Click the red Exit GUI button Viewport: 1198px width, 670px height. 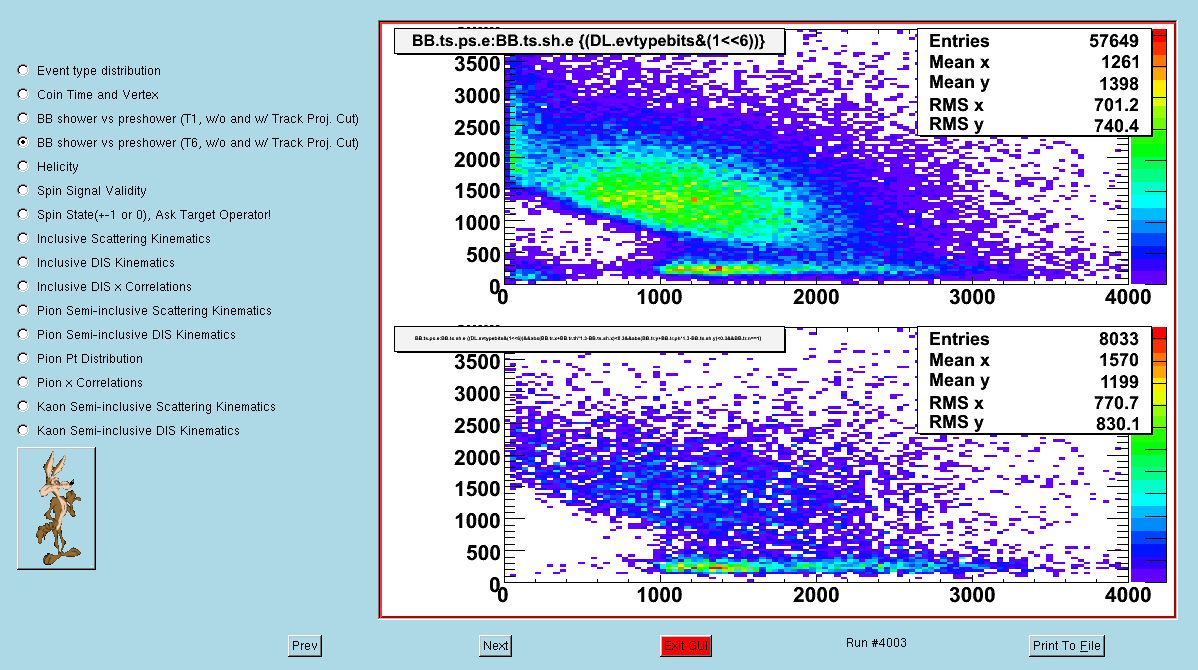[x=686, y=646]
